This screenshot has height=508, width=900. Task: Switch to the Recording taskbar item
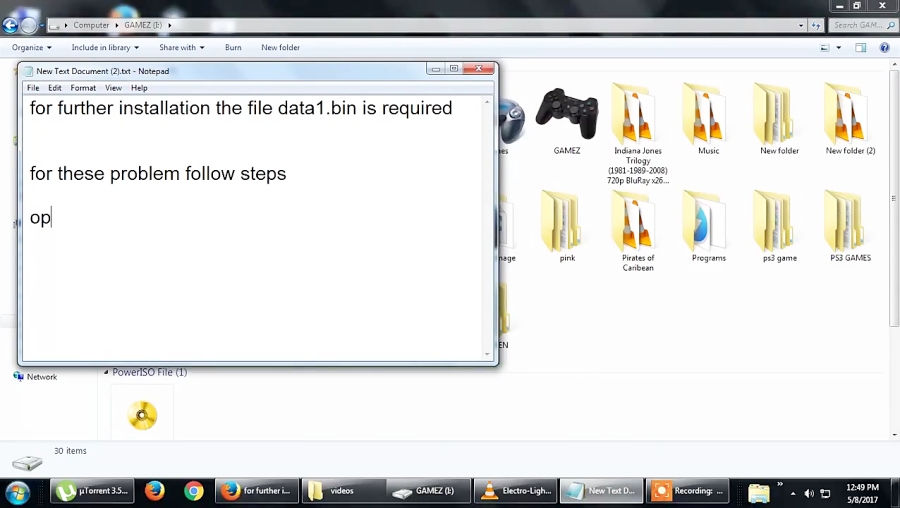click(687, 491)
